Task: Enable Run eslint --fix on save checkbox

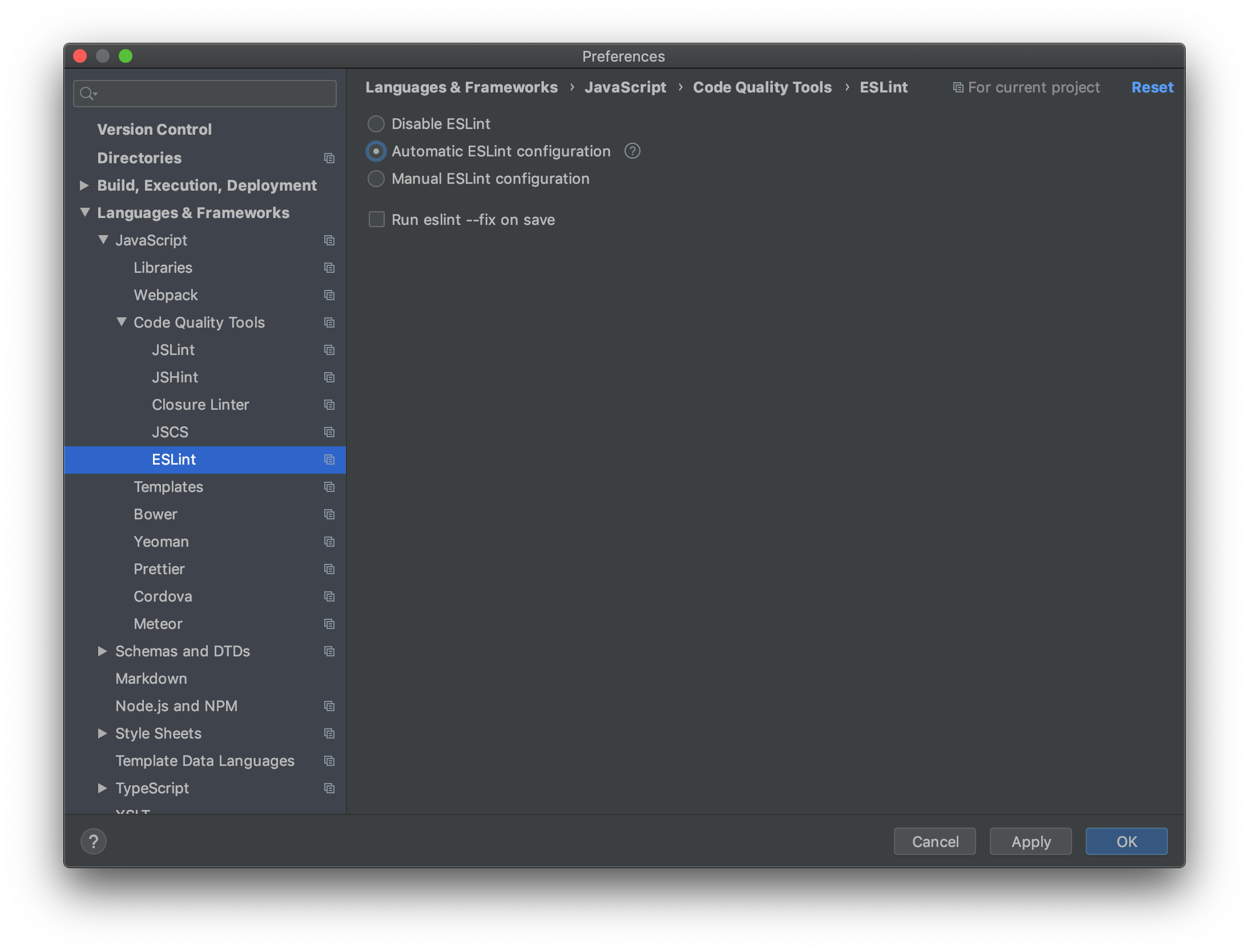Action: click(377, 220)
